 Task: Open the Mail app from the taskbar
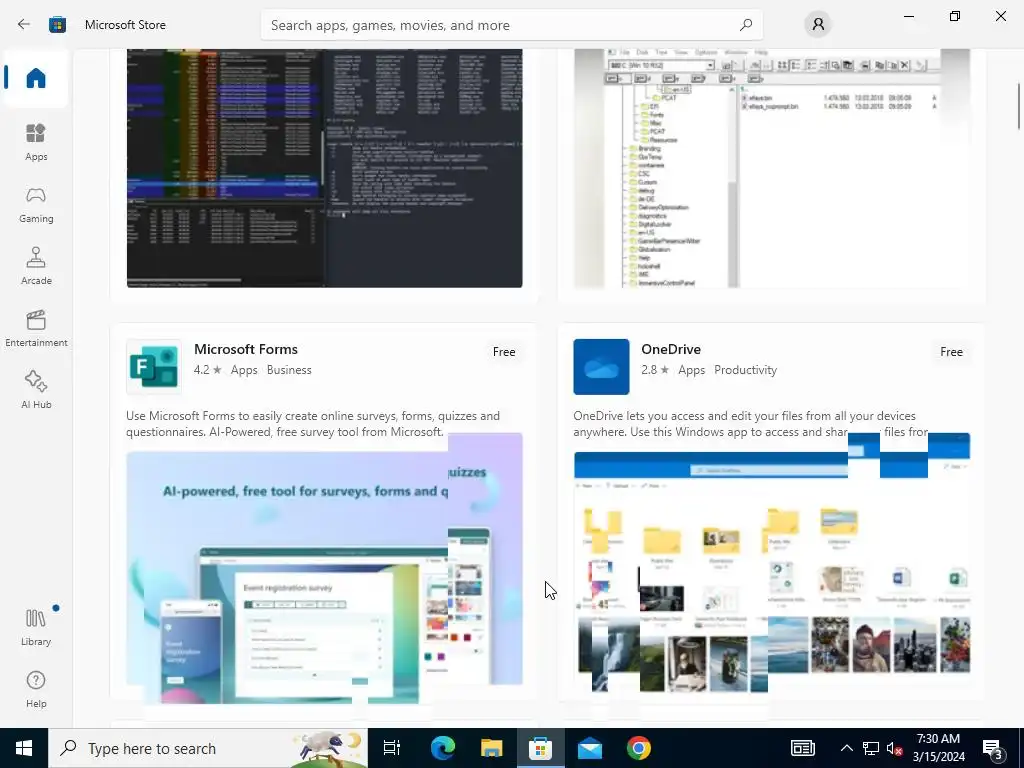click(x=590, y=748)
